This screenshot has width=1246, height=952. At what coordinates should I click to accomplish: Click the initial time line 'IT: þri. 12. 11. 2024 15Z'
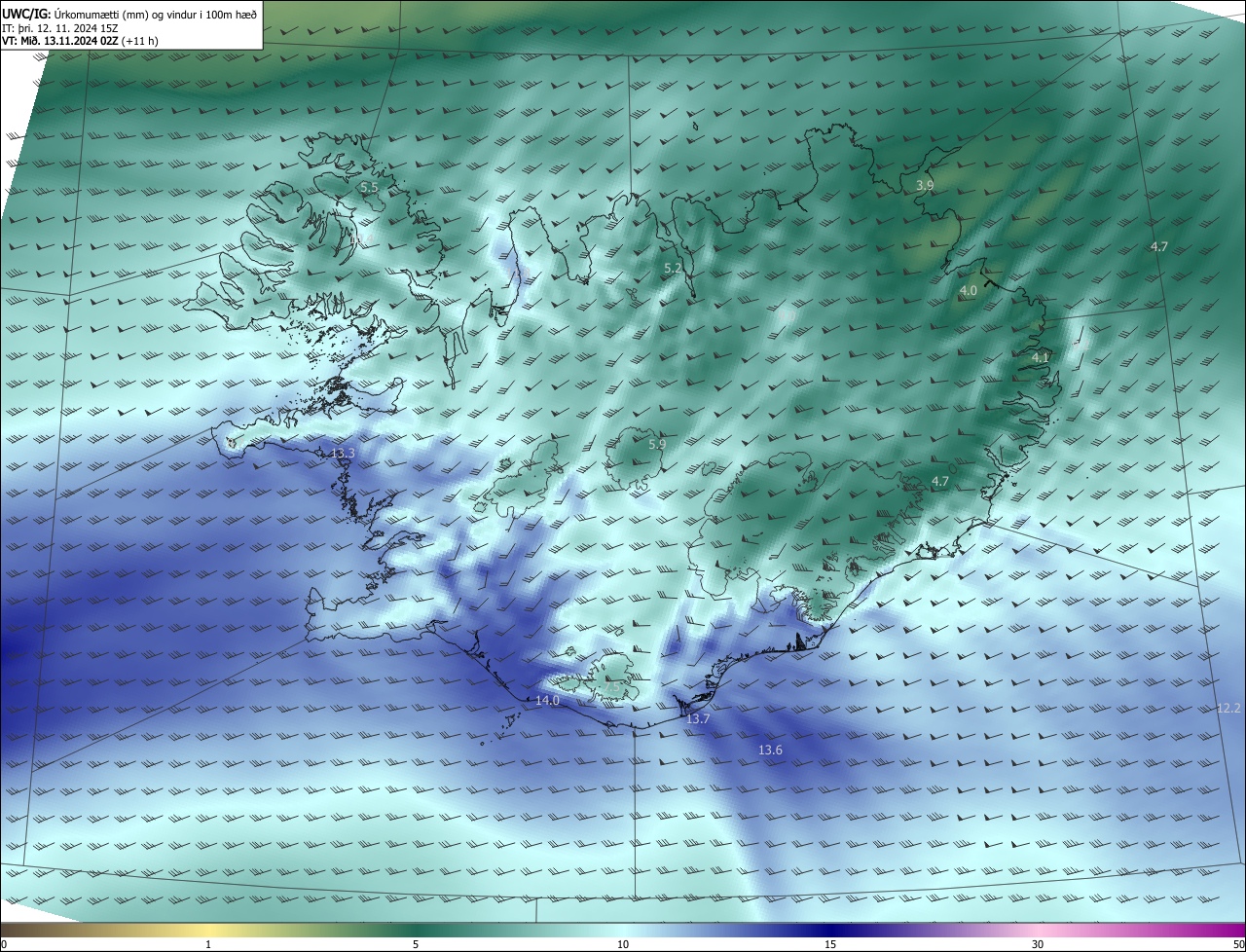click(x=62, y=27)
